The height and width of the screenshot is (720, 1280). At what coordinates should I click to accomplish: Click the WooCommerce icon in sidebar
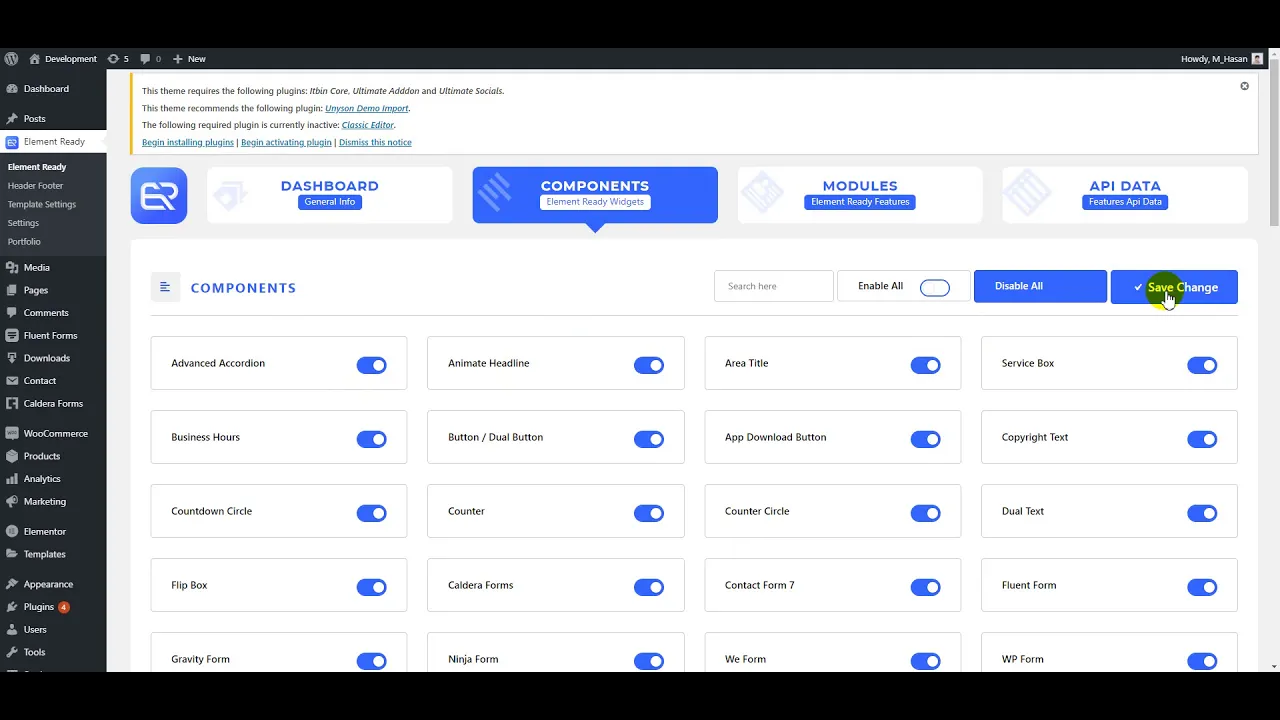[x=12, y=434]
